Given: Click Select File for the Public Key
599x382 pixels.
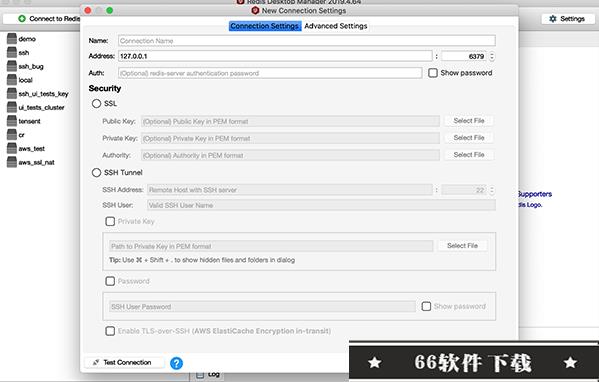Looking at the screenshot, I should click(x=469, y=121).
